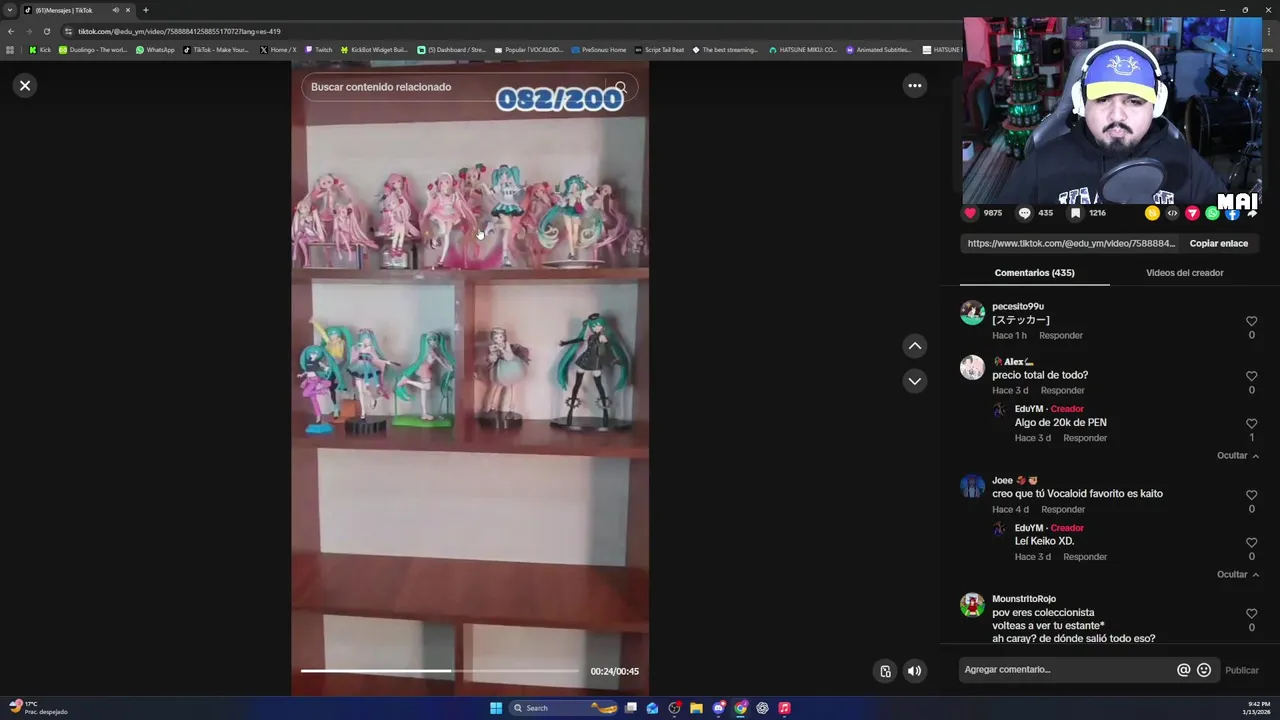Share the video to WhatsApp

tap(1212, 213)
